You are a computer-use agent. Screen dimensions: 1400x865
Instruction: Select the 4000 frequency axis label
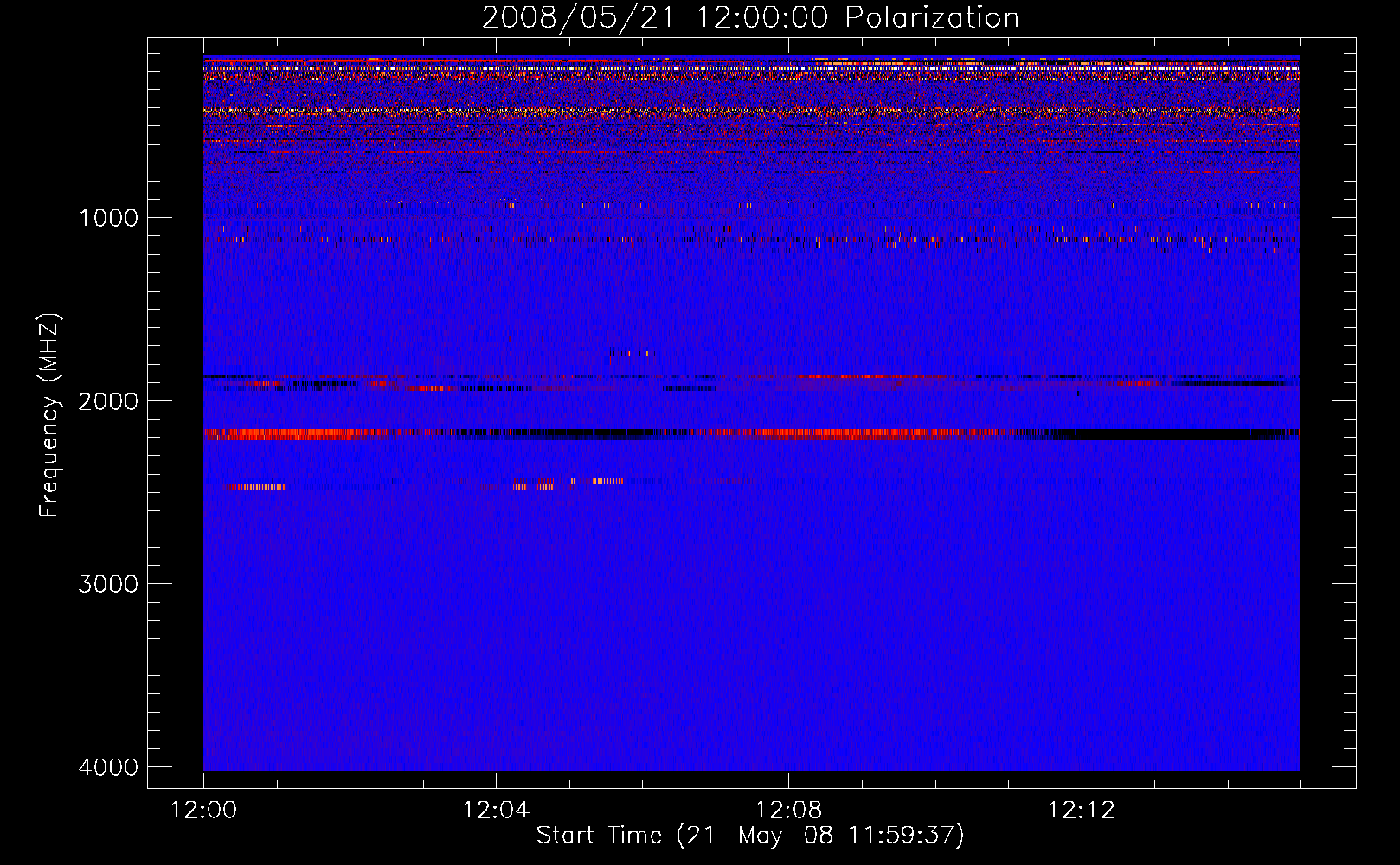[108, 767]
